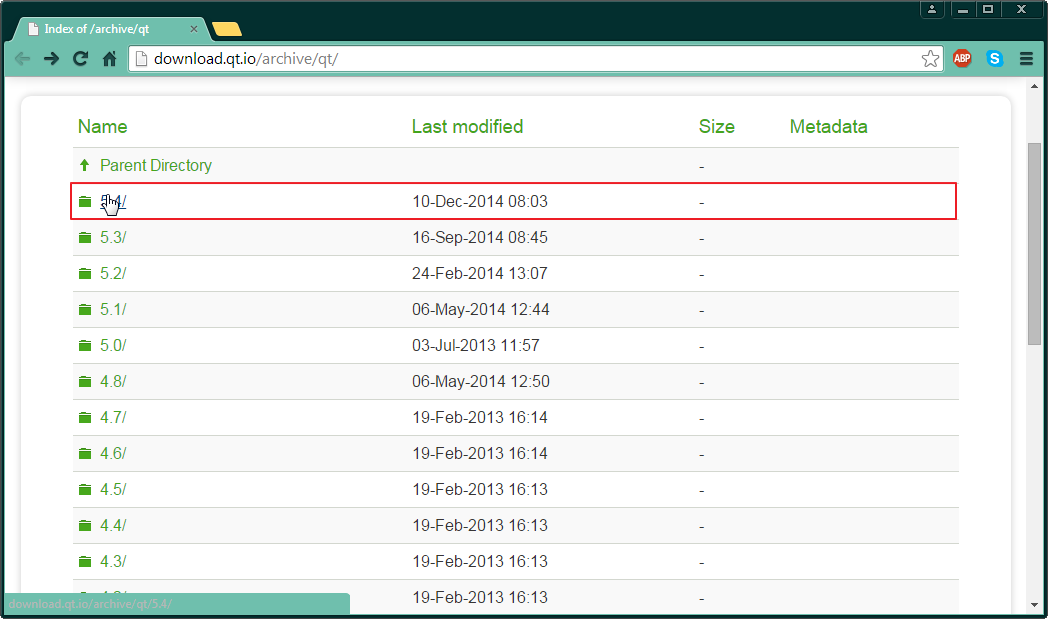Open the home page via home icon

pos(110,59)
